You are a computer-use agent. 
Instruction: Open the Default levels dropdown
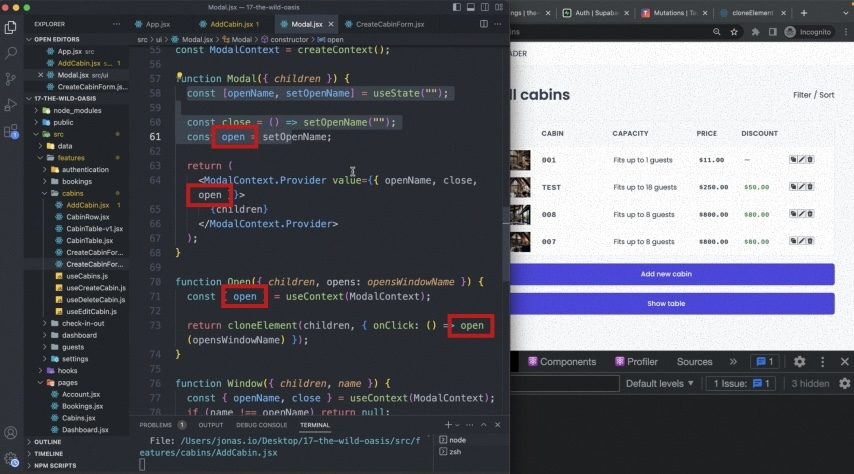coord(659,383)
